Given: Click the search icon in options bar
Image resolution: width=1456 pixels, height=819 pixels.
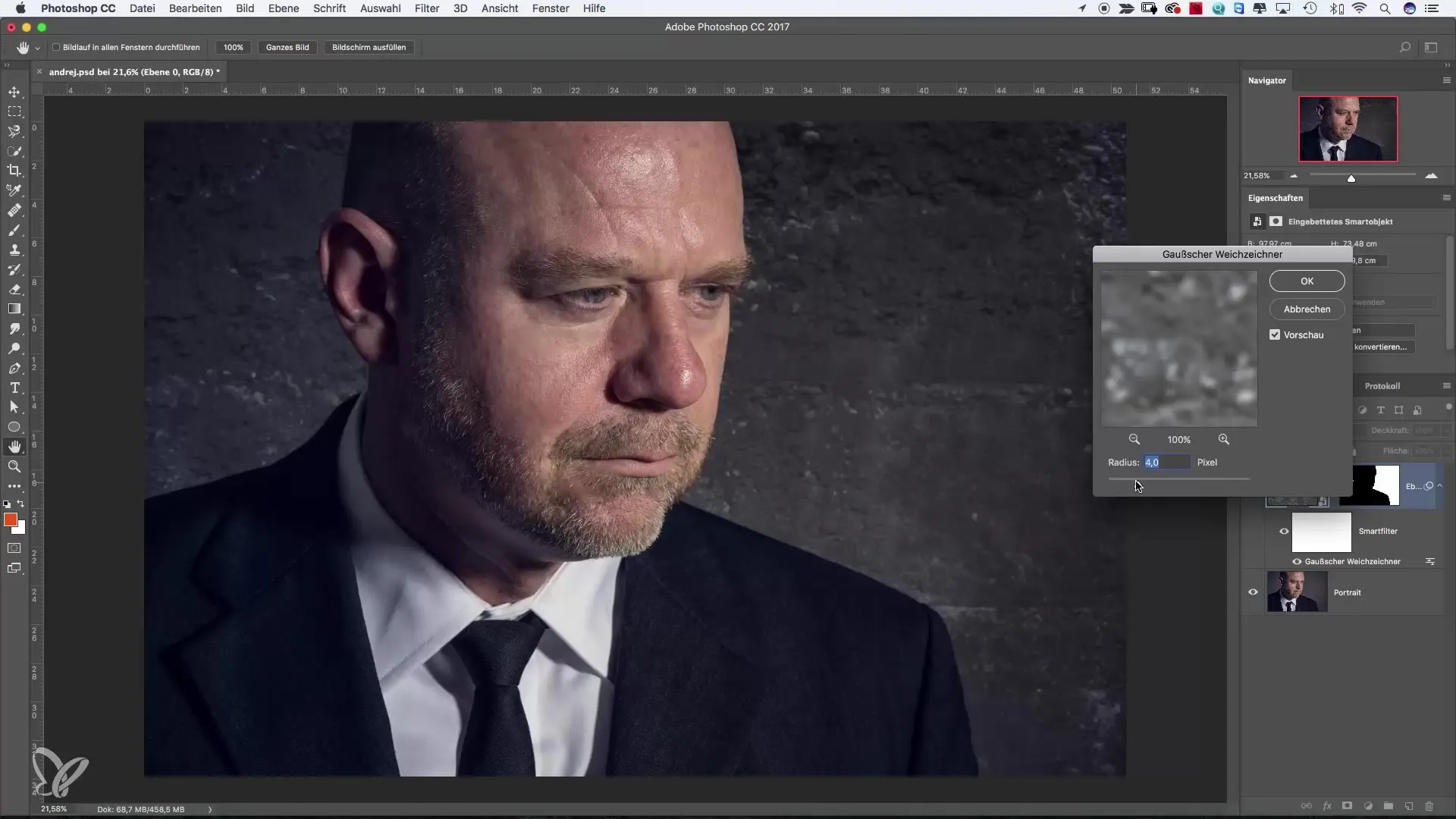Looking at the screenshot, I should click(1405, 47).
